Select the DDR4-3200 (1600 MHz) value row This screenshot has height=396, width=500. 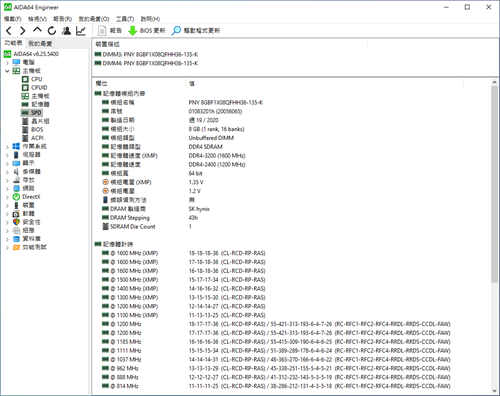217,156
